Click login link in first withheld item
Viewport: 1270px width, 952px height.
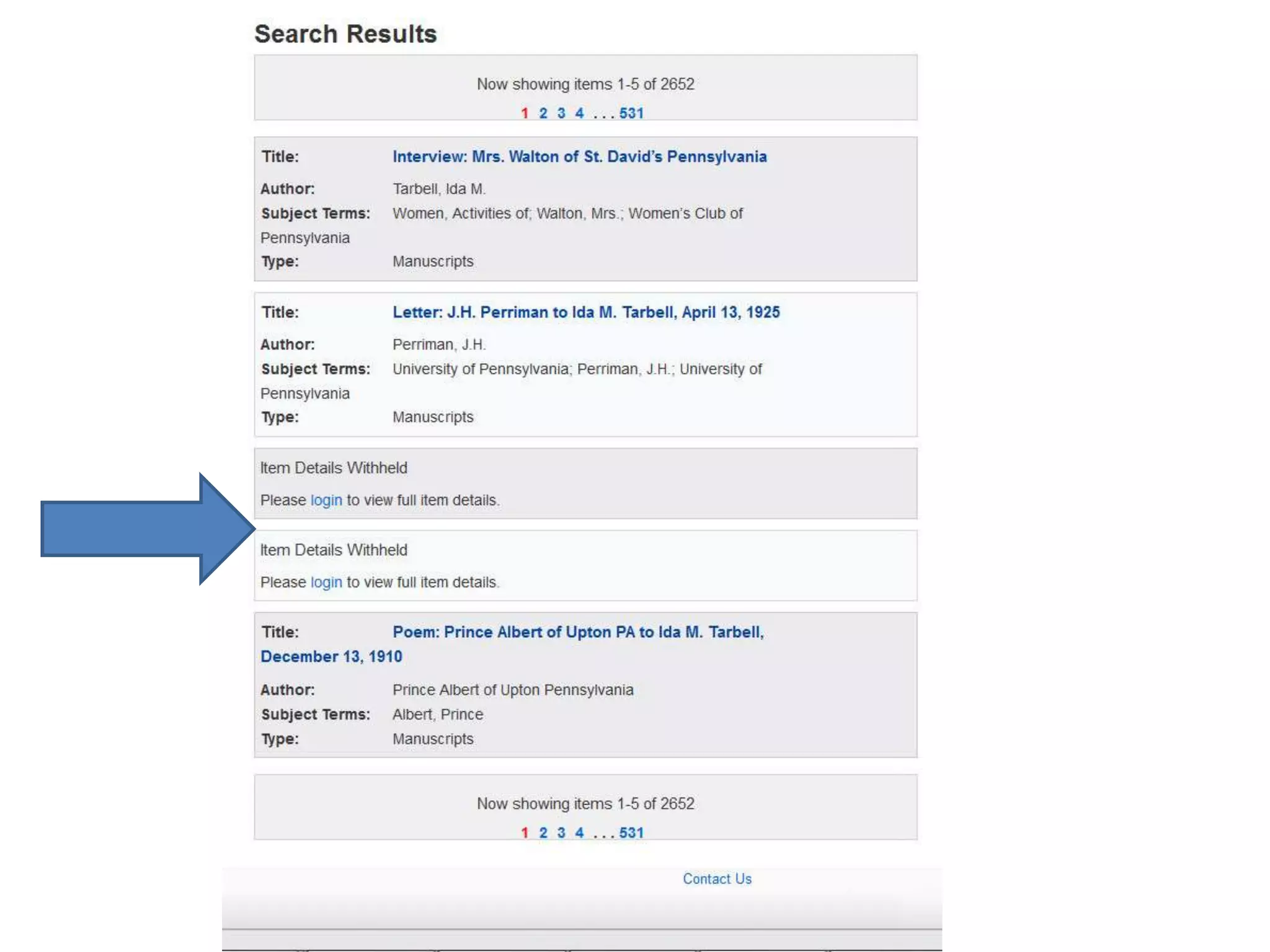pos(326,500)
